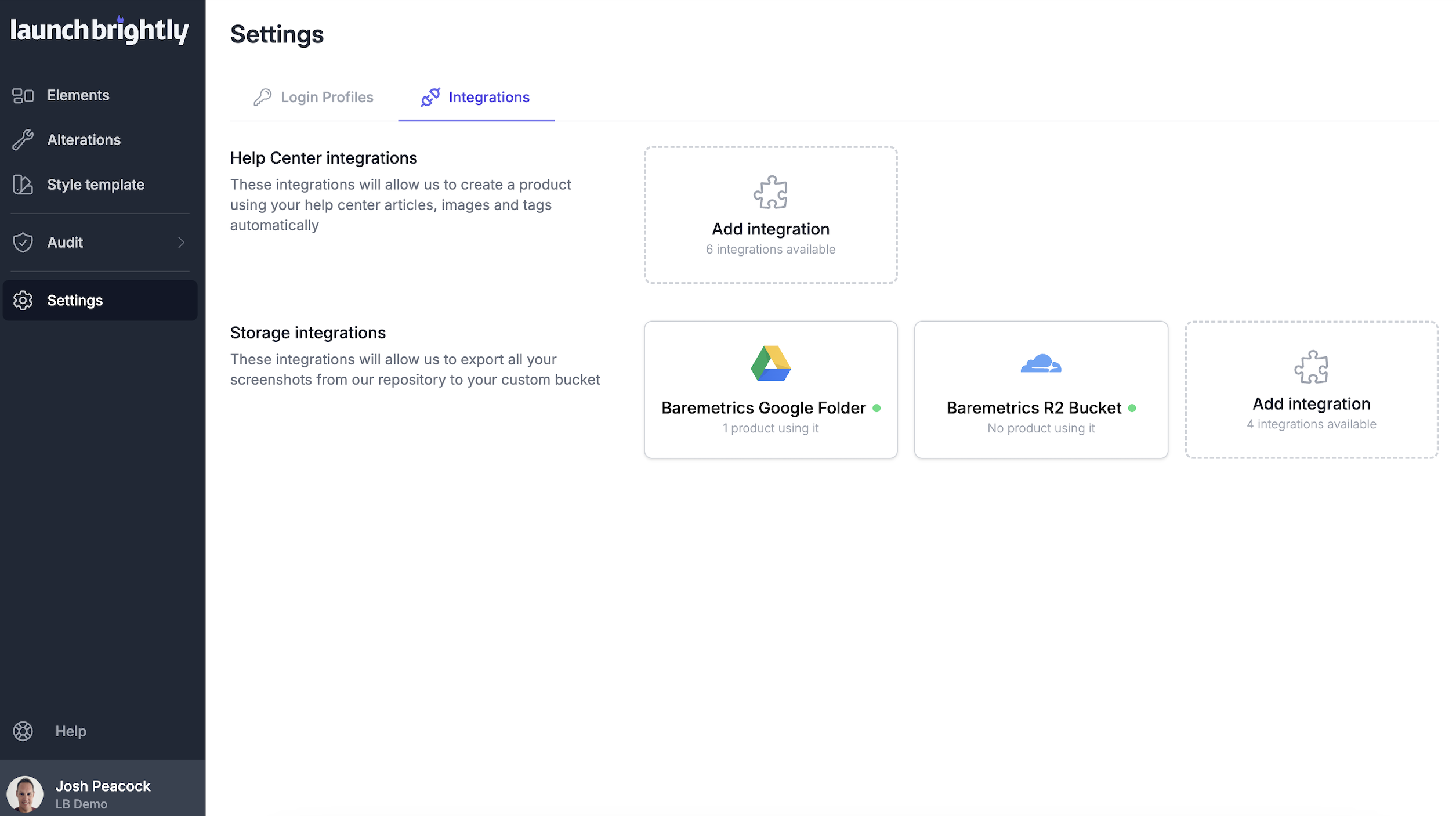This screenshot has height=816, width=1456.
Task: Click green status dot on R2 Bucket
Action: pyautogui.click(x=1132, y=409)
